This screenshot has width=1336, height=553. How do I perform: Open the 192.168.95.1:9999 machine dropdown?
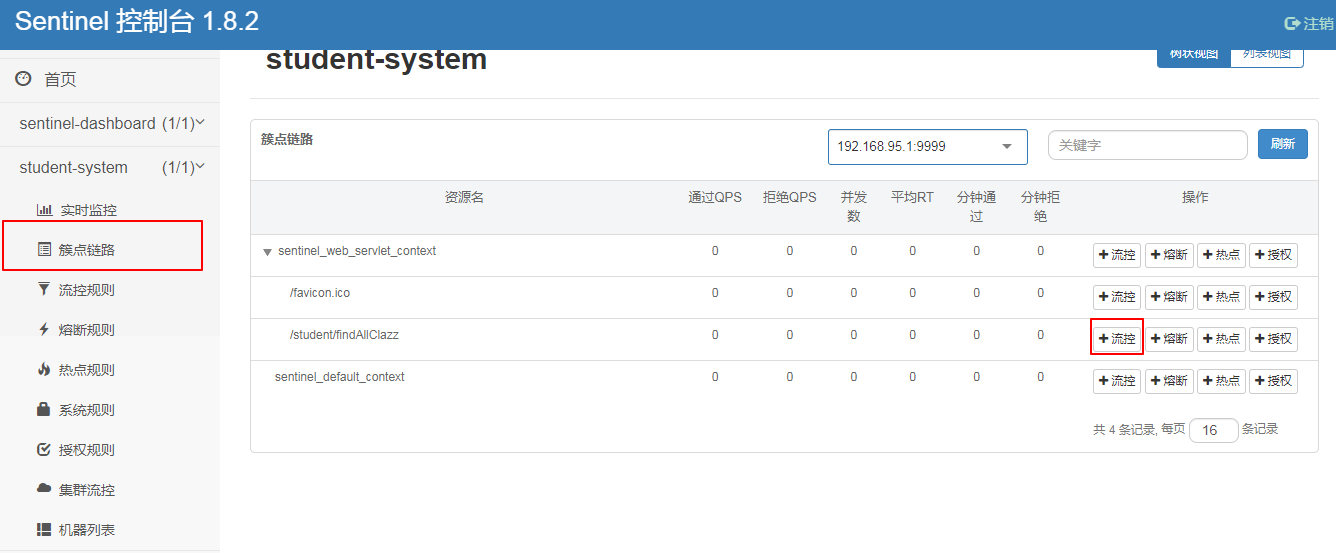(927, 146)
